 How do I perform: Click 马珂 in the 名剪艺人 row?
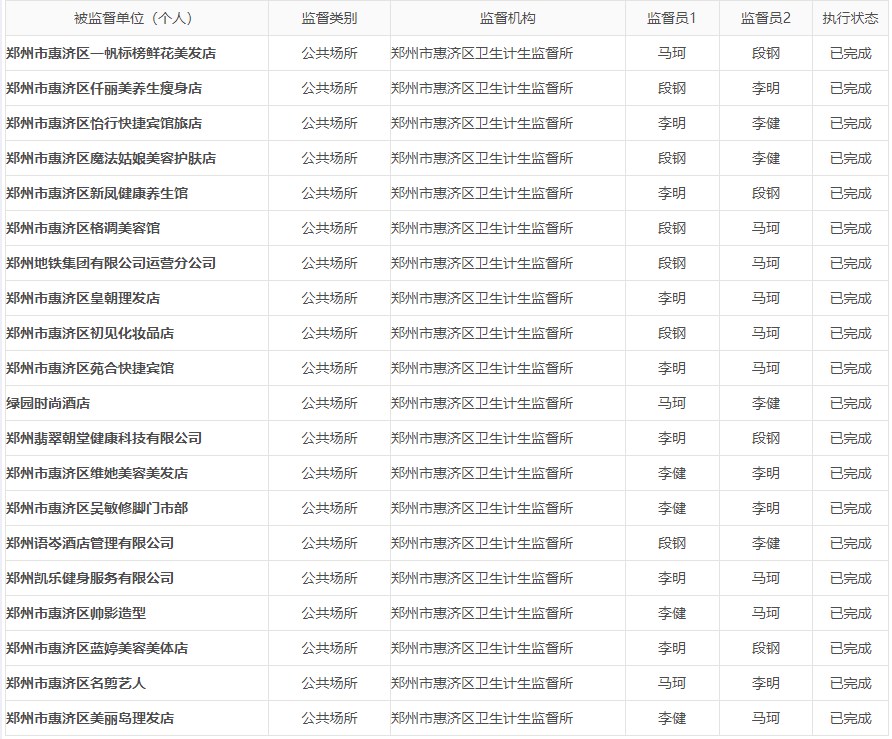pyautogui.click(x=672, y=683)
